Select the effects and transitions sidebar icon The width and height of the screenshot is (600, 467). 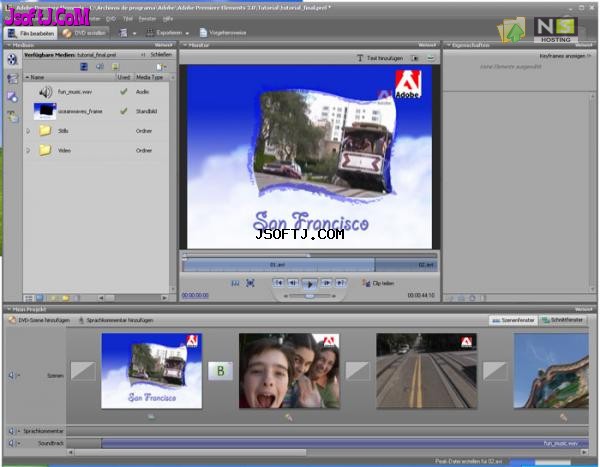(12, 78)
